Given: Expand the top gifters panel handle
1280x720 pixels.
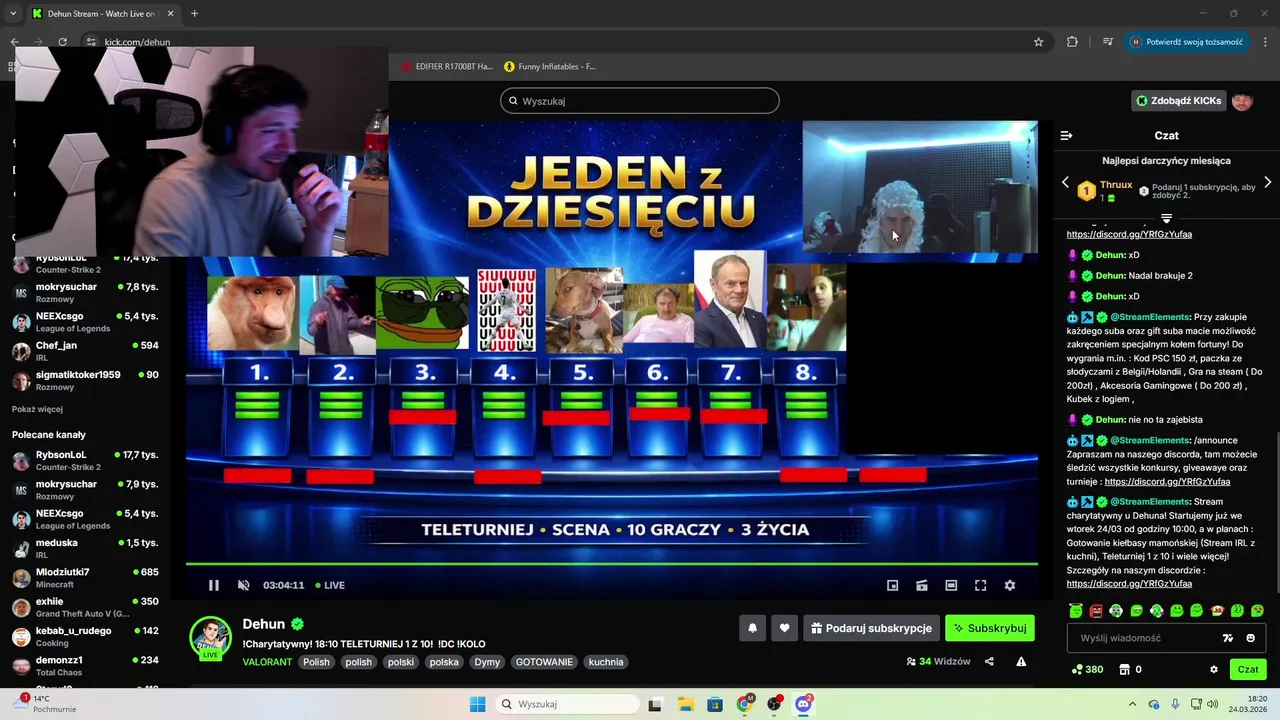Looking at the screenshot, I should 1166,218.
